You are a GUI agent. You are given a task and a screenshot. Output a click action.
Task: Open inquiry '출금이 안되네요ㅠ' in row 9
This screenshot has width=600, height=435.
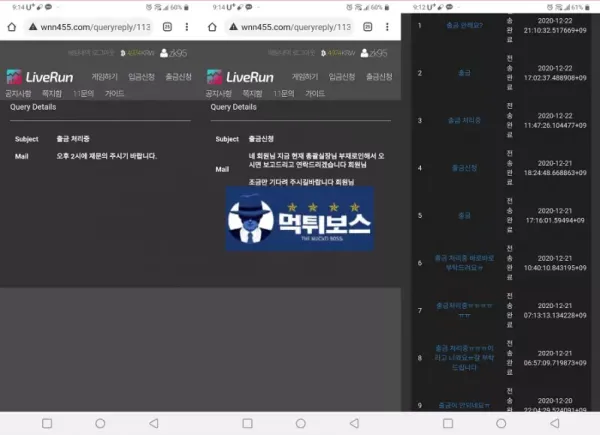coord(464,405)
